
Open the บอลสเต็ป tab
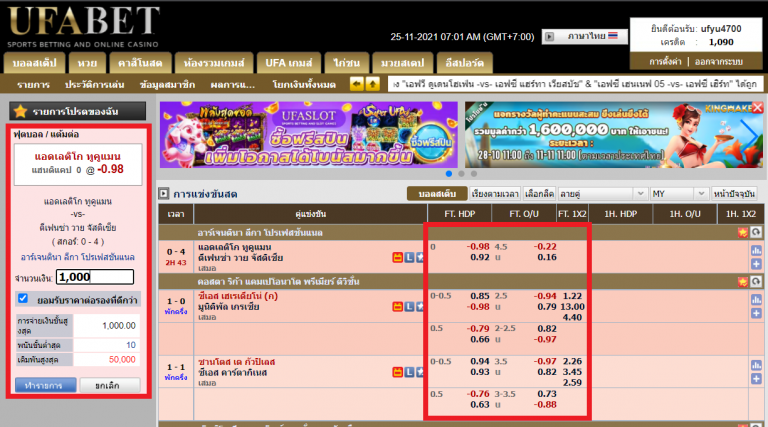(x=35, y=63)
